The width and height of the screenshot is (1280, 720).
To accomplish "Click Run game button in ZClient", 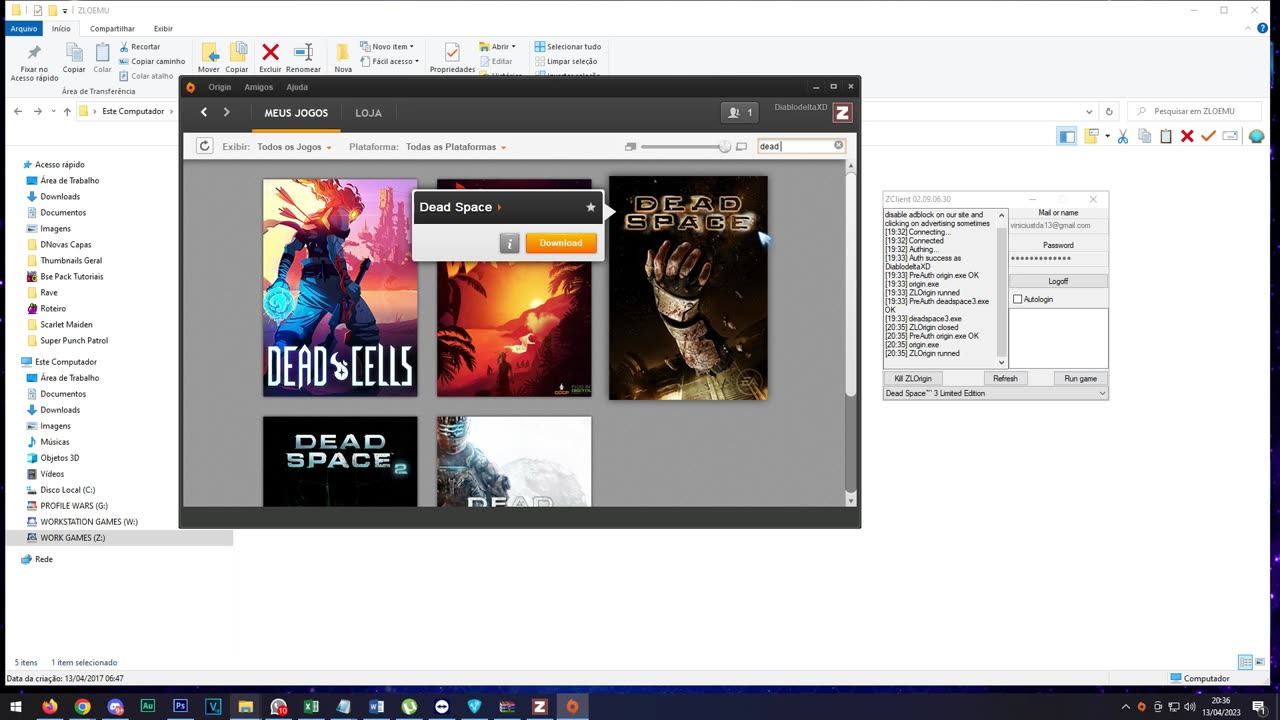I will click(x=1080, y=378).
